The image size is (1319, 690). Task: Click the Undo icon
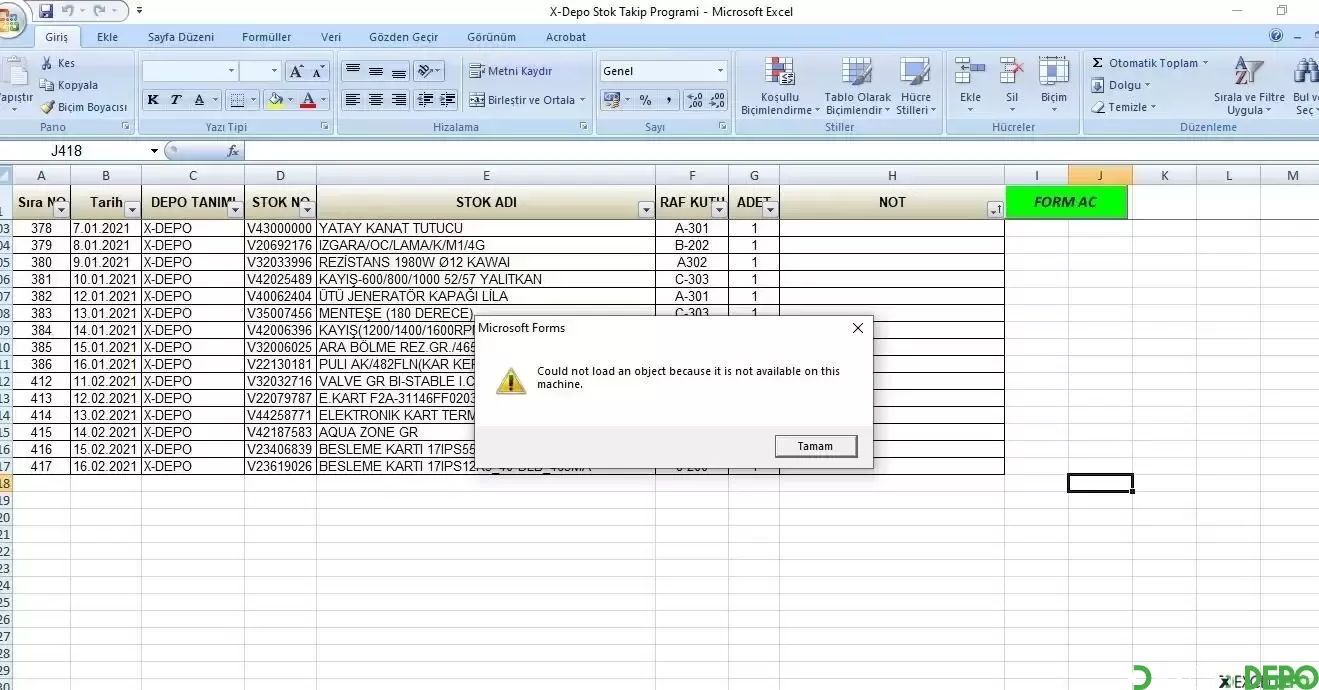click(x=68, y=11)
